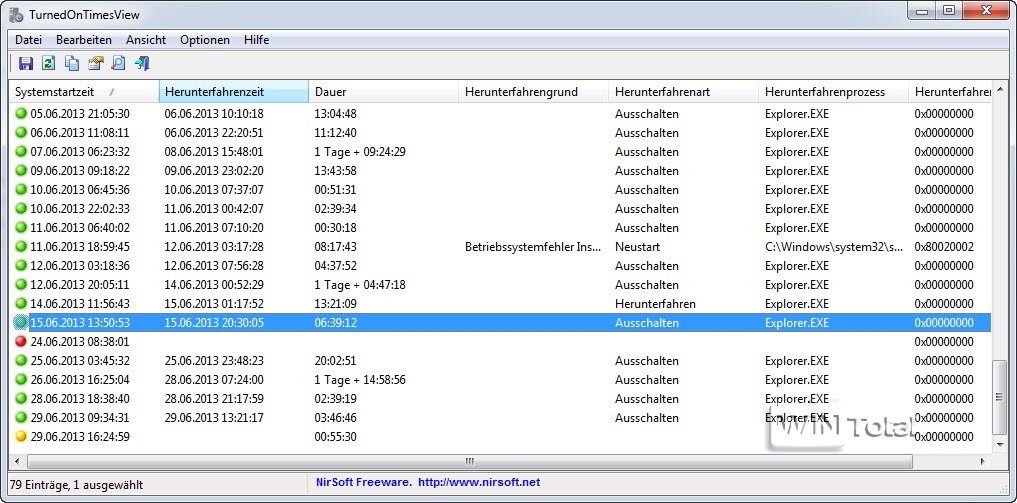Click the duration 00:30:18

[335, 228]
